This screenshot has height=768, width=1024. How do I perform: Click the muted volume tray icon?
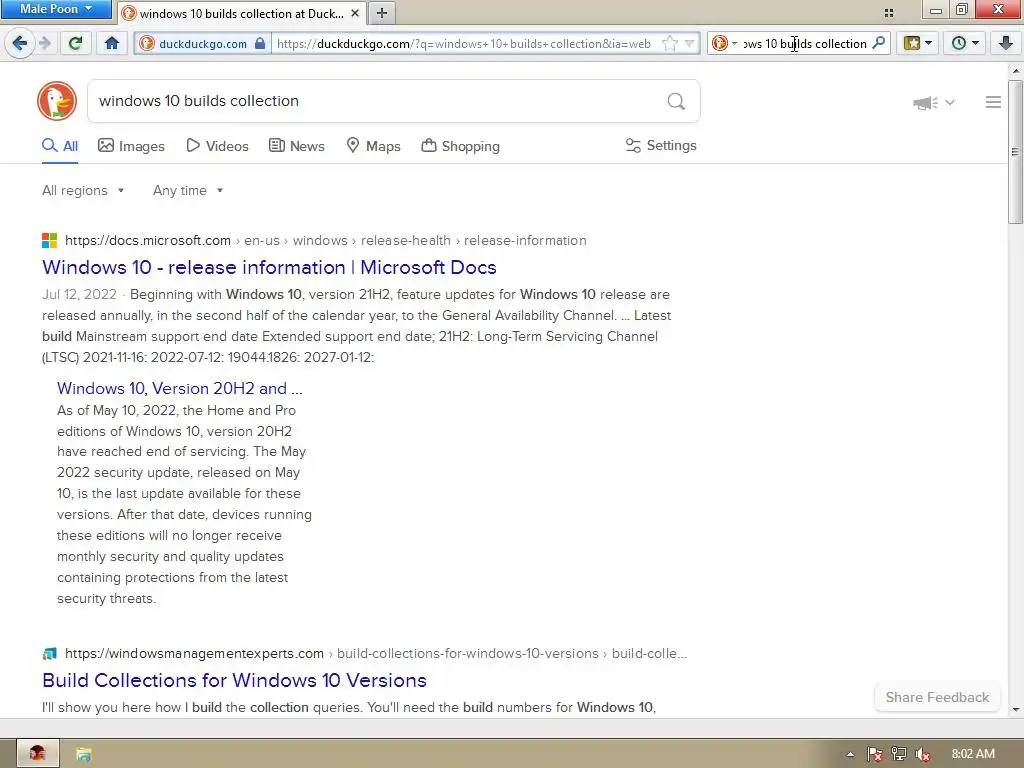pos(923,754)
